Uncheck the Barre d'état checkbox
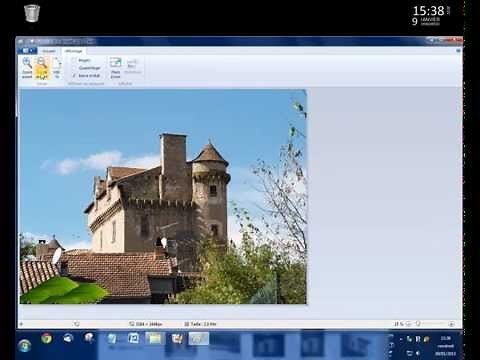The image size is (480, 360). (74, 76)
